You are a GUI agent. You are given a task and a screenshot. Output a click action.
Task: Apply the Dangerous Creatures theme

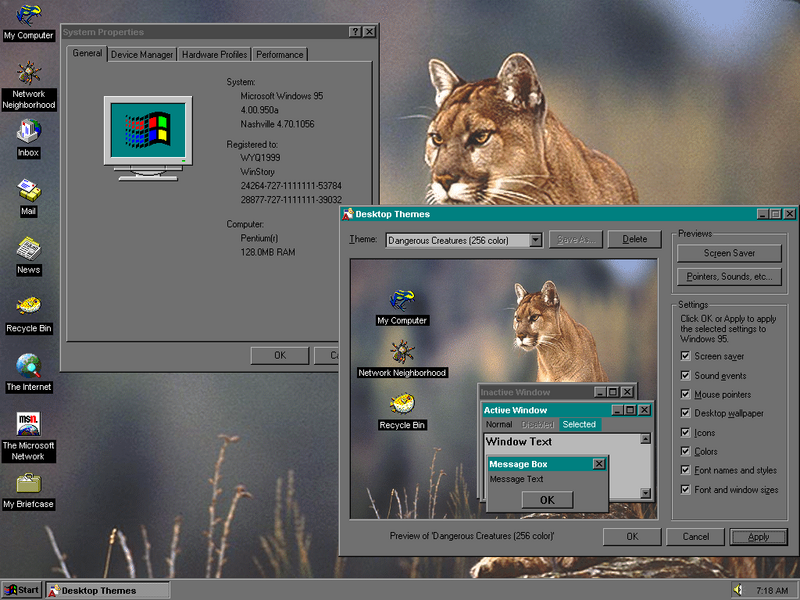tap(758, 537)
